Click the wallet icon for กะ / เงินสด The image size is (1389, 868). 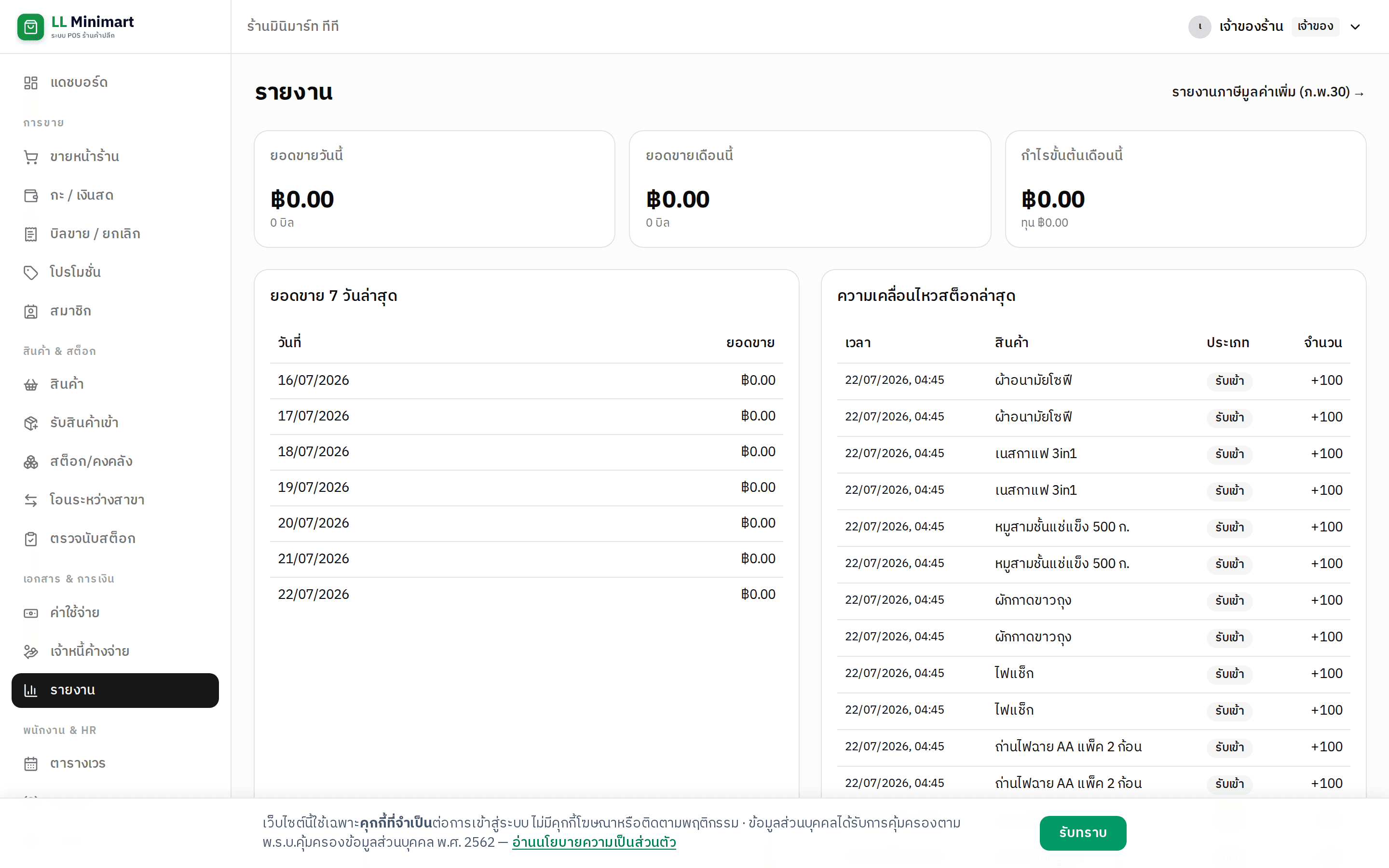[31, 196]
